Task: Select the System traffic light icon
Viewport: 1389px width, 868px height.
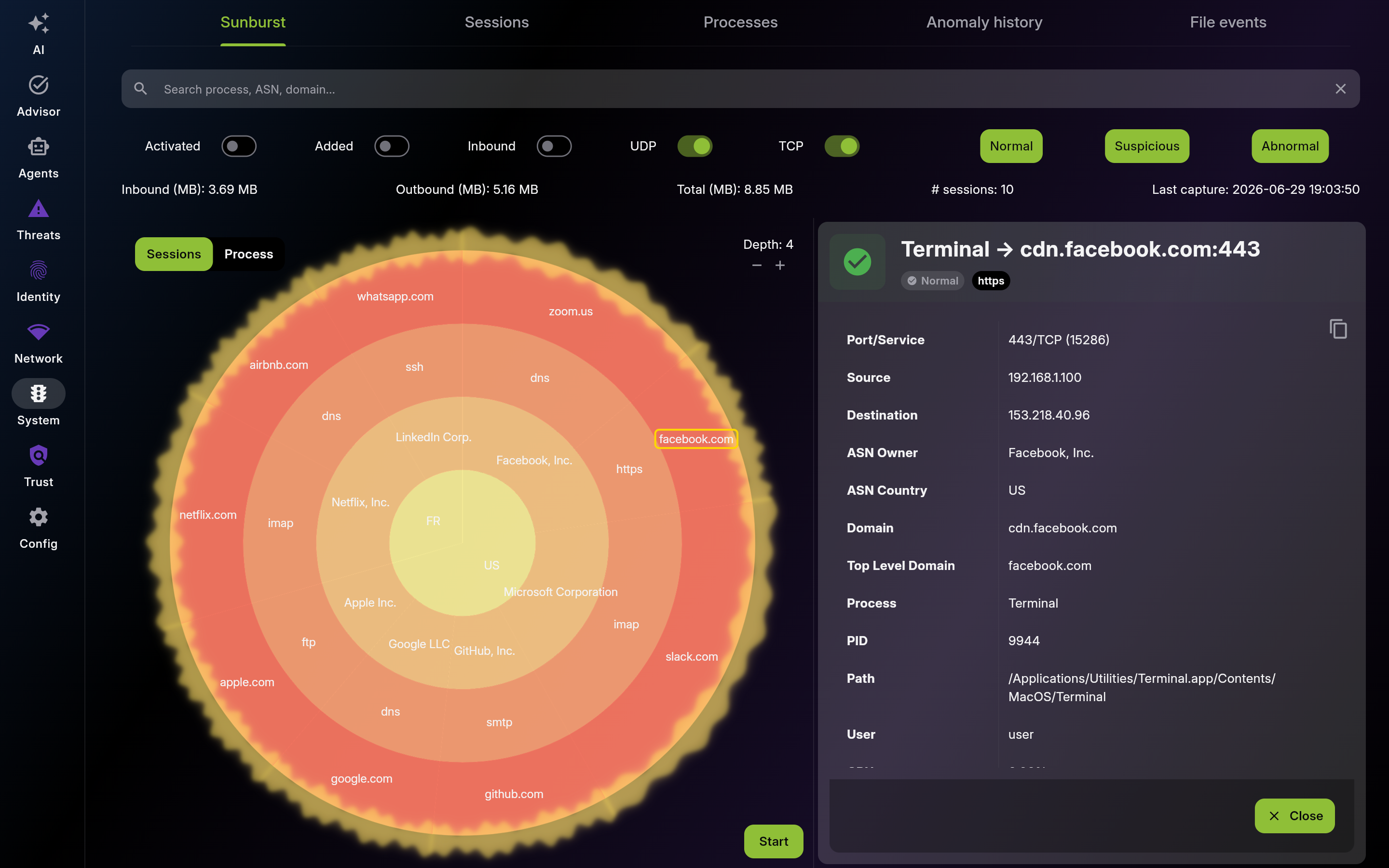Action: 39,394
